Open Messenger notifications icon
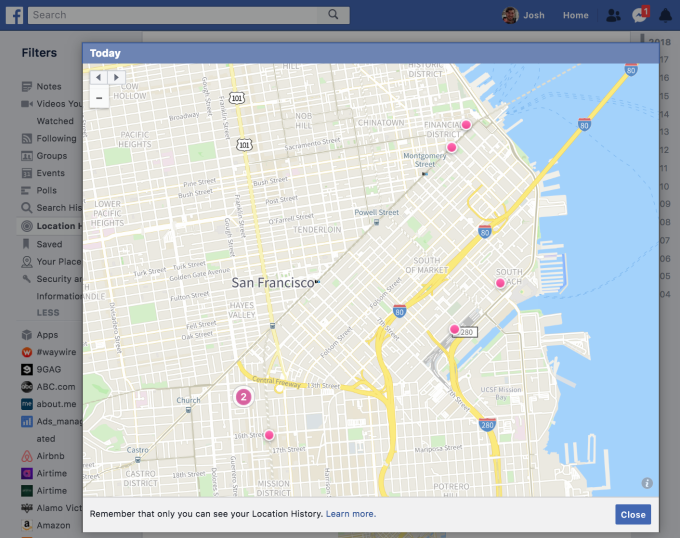This screenshot has height=538, width=680. [x=640, y=15]
